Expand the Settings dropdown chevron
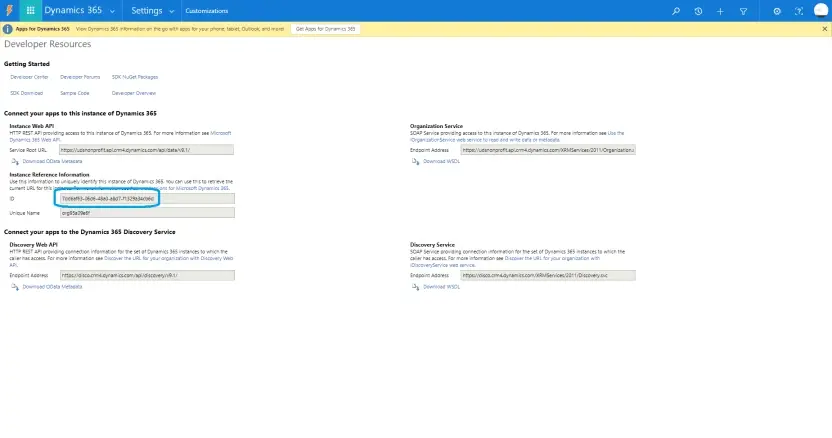832x438 pixels. tap(171, 11)
